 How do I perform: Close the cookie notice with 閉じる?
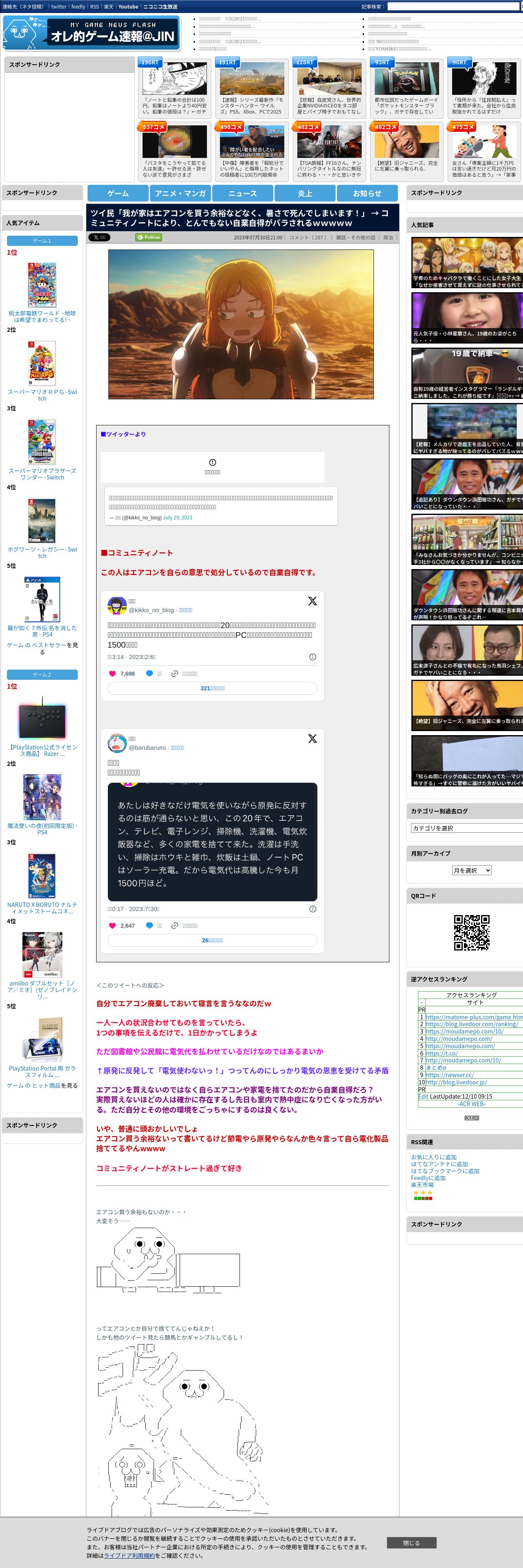point(411,1543)
